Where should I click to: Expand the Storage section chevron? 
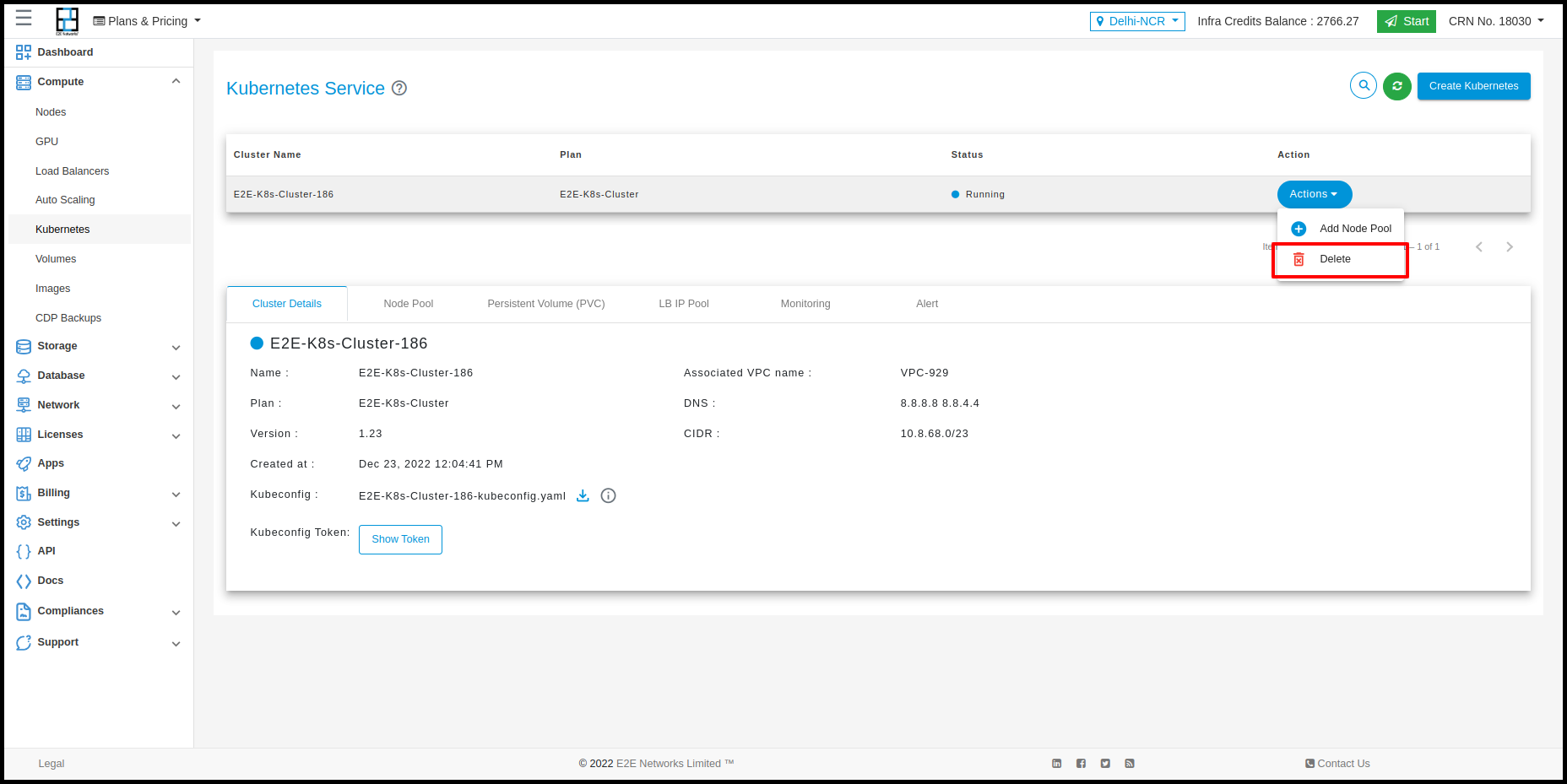click(x=176, y=348)
